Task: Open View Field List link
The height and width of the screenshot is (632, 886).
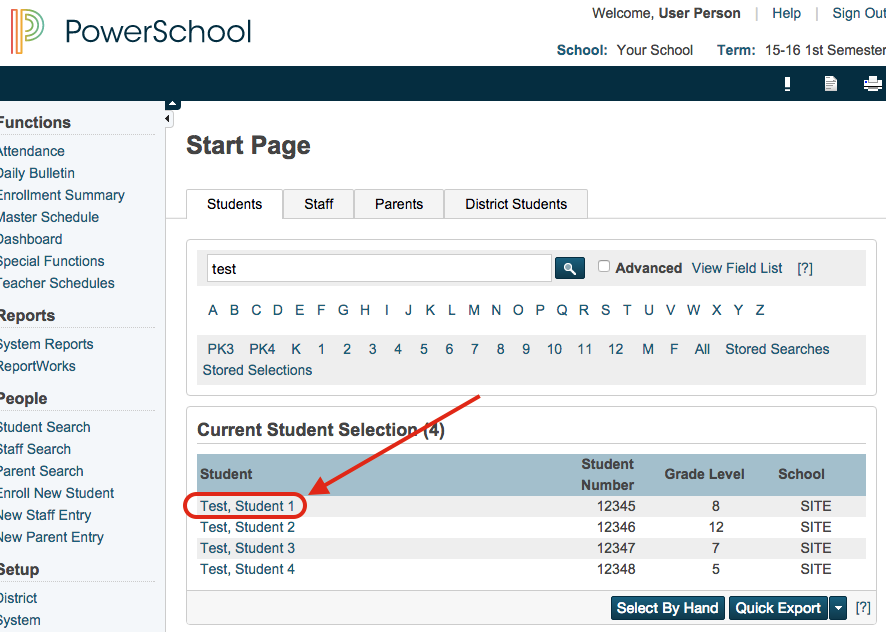Action: [737, 268]
